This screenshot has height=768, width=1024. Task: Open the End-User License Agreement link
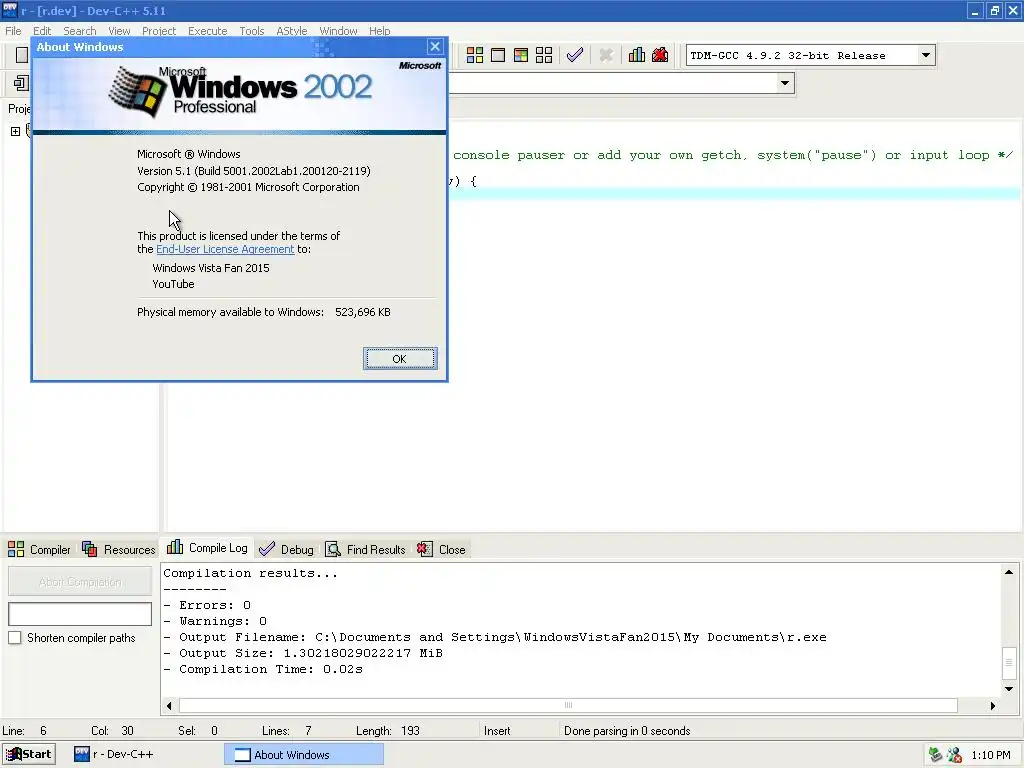225,249
